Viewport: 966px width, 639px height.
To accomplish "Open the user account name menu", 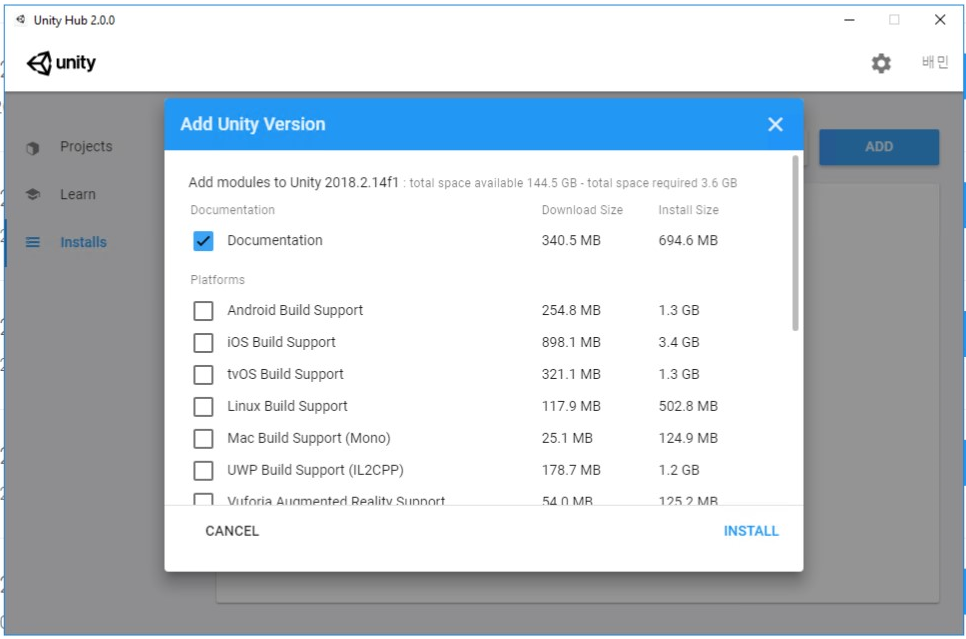I will 935,62.
